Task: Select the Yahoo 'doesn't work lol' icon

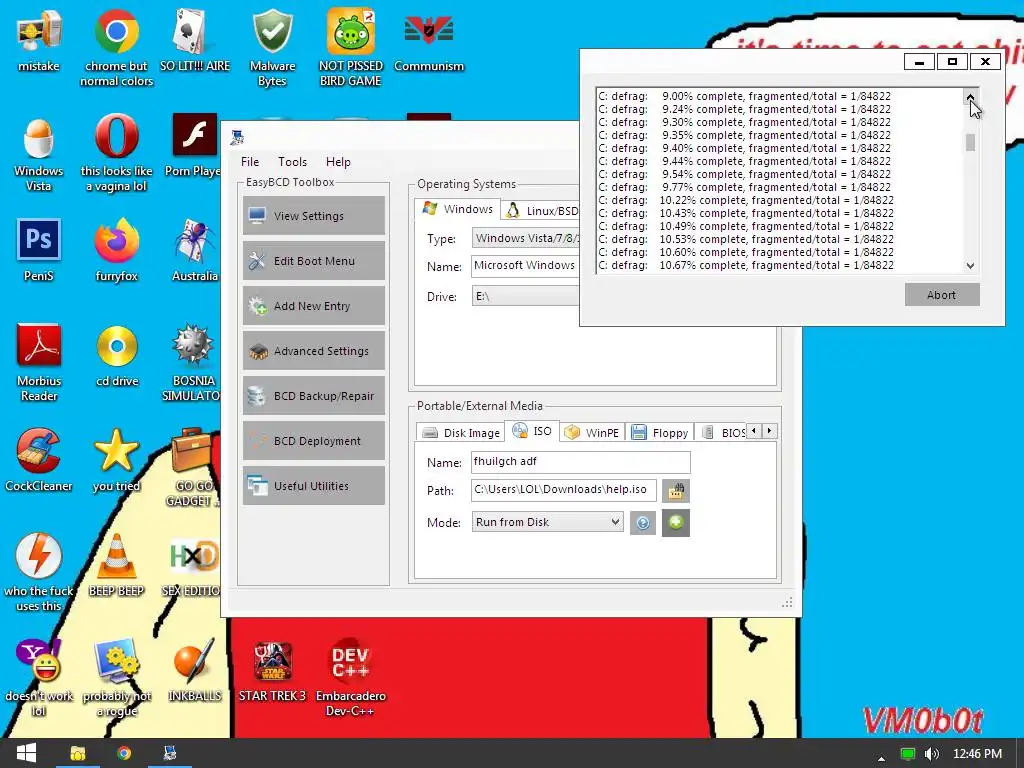Action: click(39, 678)
